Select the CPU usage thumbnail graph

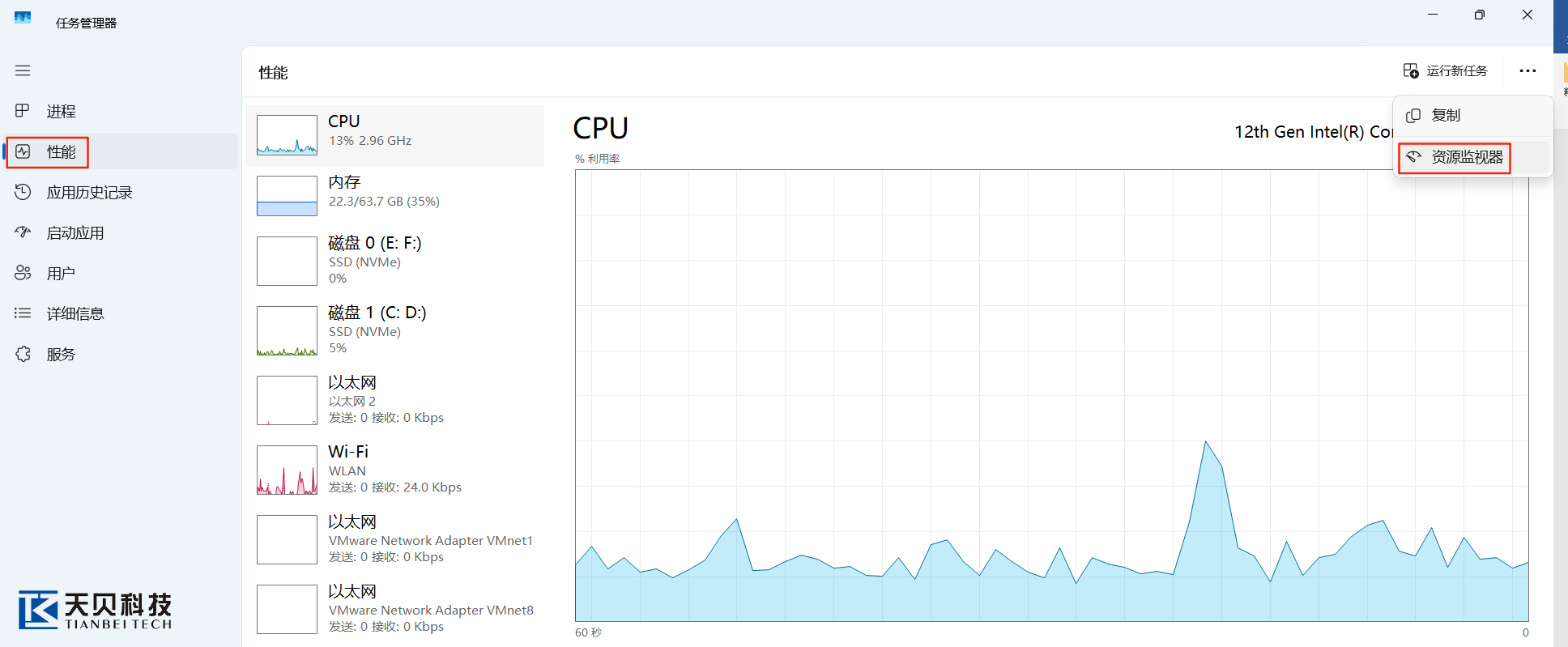tap(287, 135)
